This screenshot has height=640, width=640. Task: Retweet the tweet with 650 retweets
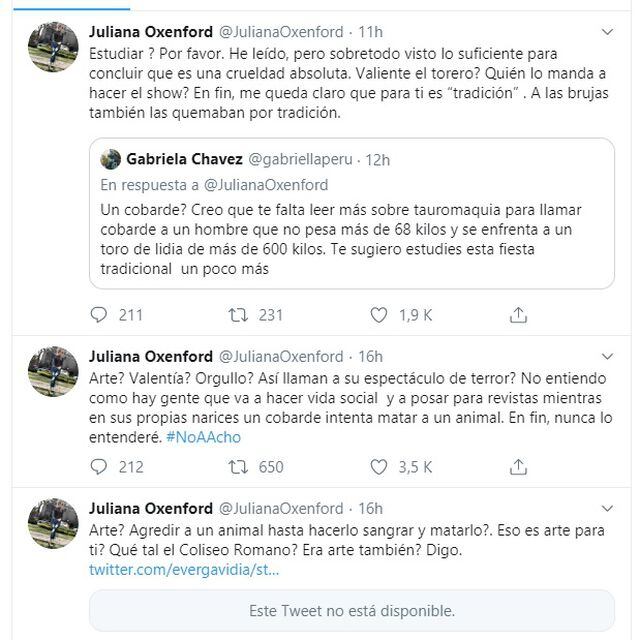coord(238,466)
